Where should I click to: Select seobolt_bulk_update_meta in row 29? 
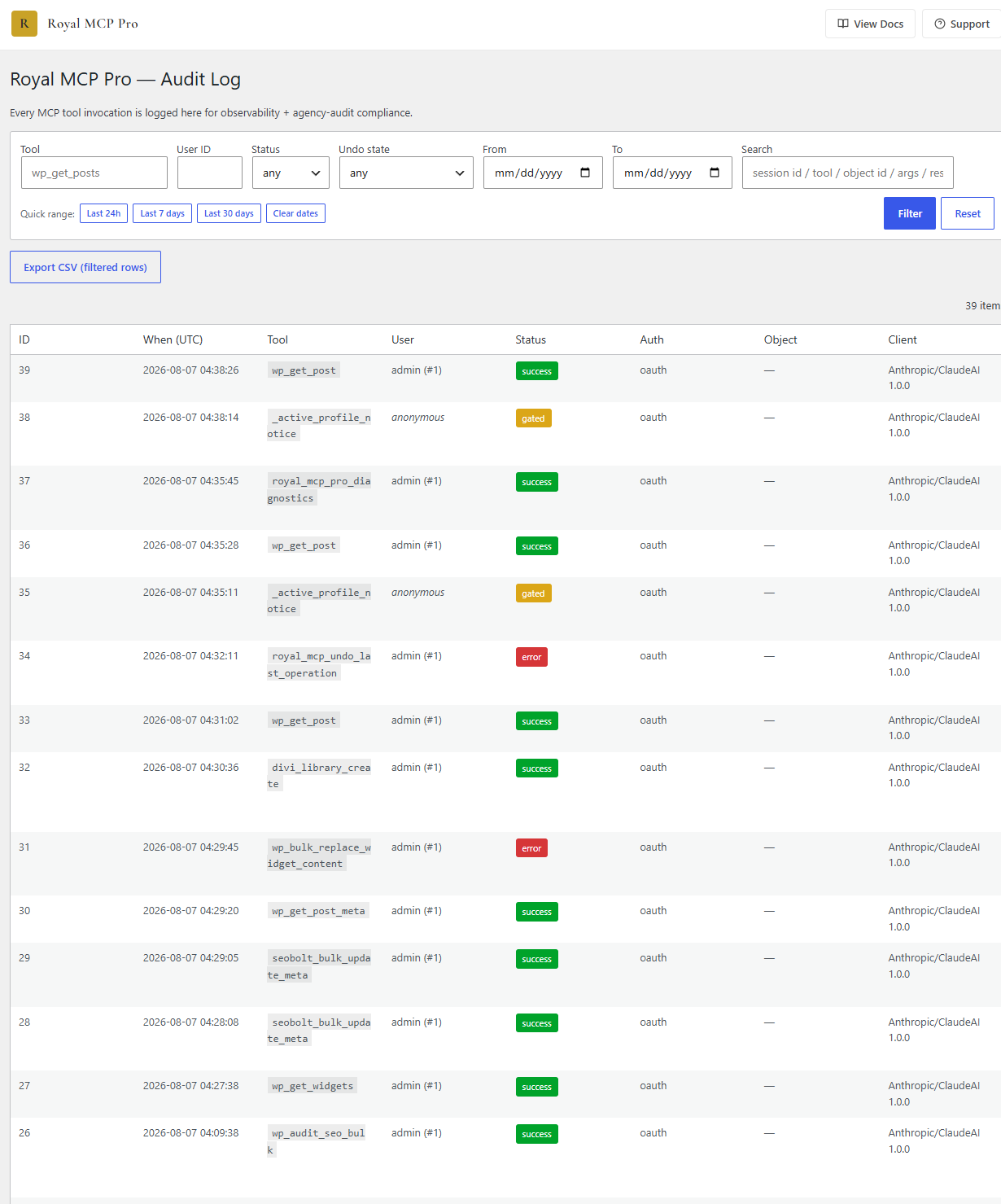pyautogui.click(x=319, y=966)
